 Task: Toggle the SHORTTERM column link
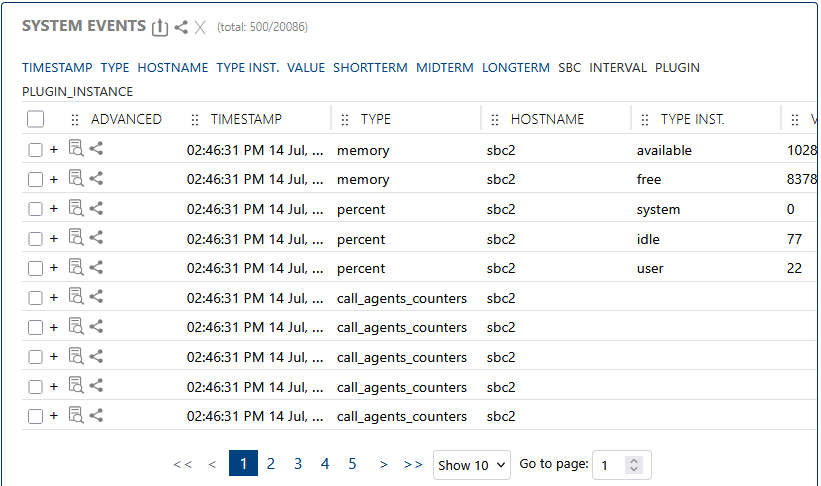pyautogui.click(x=370, y=68)
